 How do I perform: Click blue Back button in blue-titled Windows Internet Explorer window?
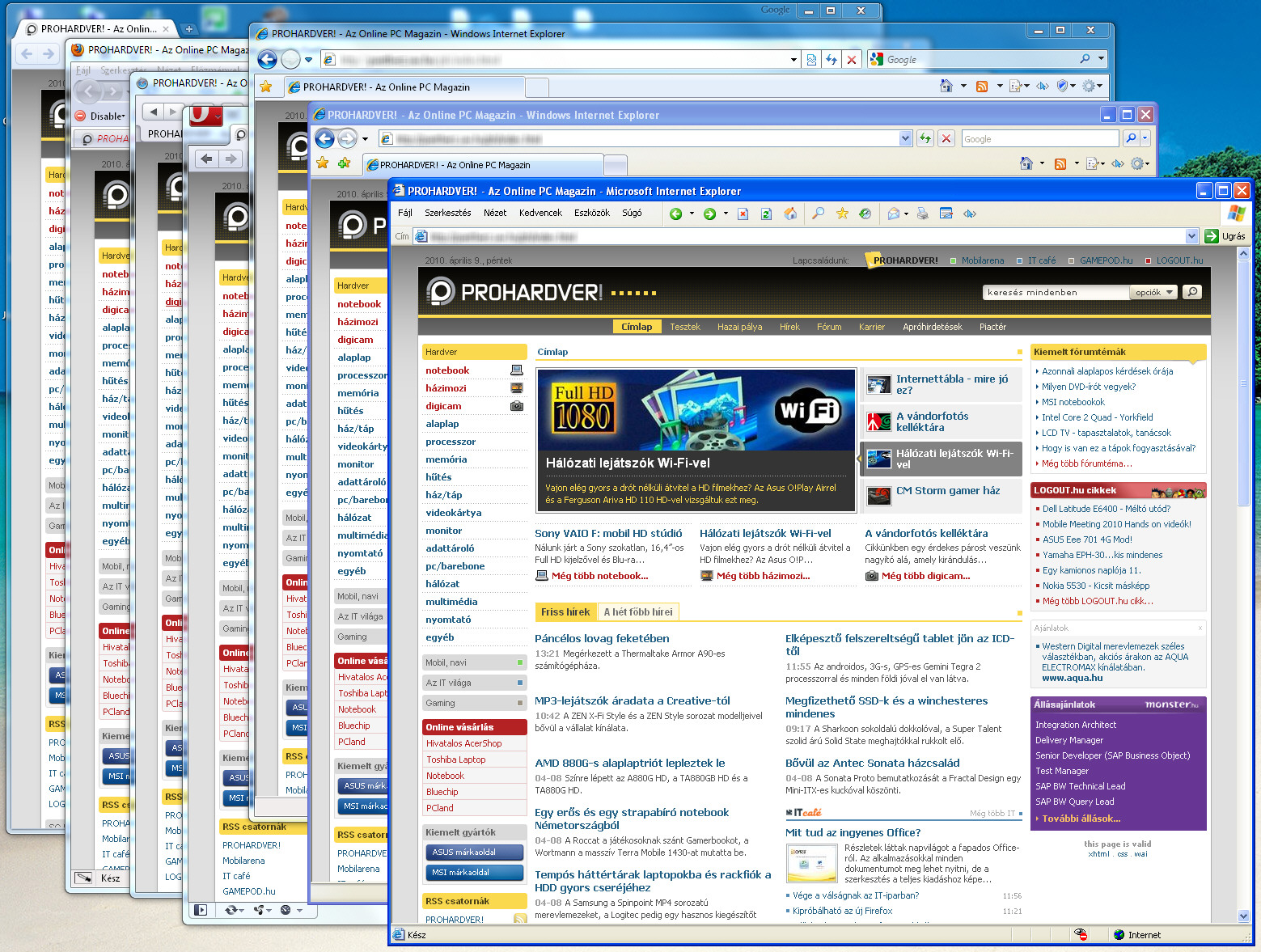324,138
